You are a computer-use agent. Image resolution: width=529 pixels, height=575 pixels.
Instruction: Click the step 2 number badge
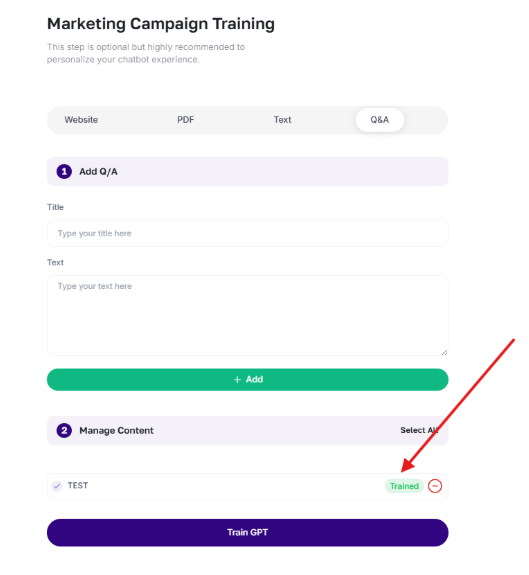(x=64, y=430)
